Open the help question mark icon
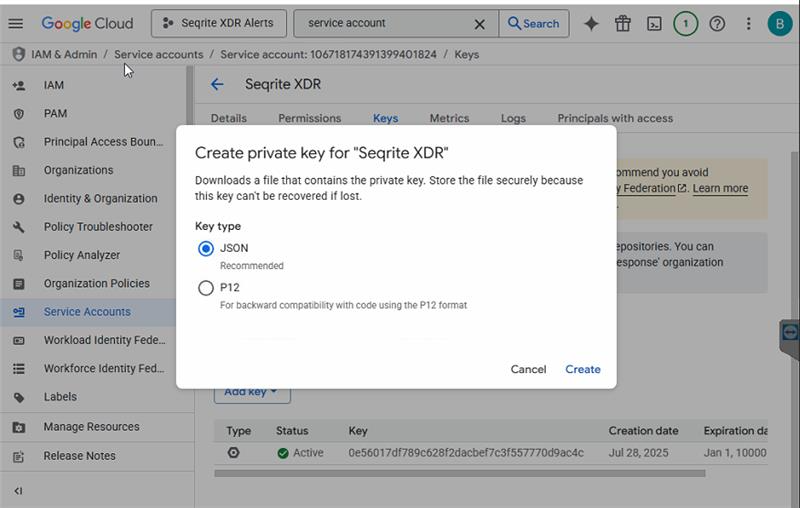This screenshot has height=508, width=800. (716, 24)
